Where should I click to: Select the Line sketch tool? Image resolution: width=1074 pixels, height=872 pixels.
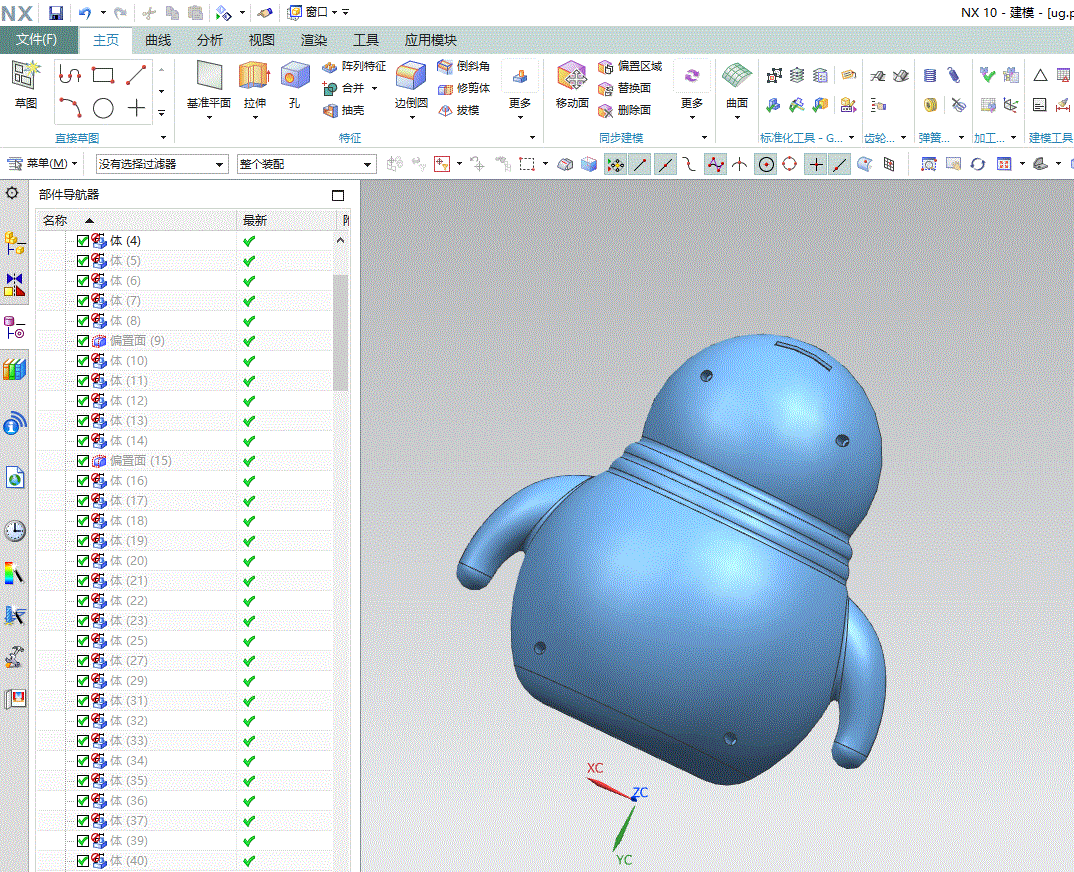click(x=136, y=75)
